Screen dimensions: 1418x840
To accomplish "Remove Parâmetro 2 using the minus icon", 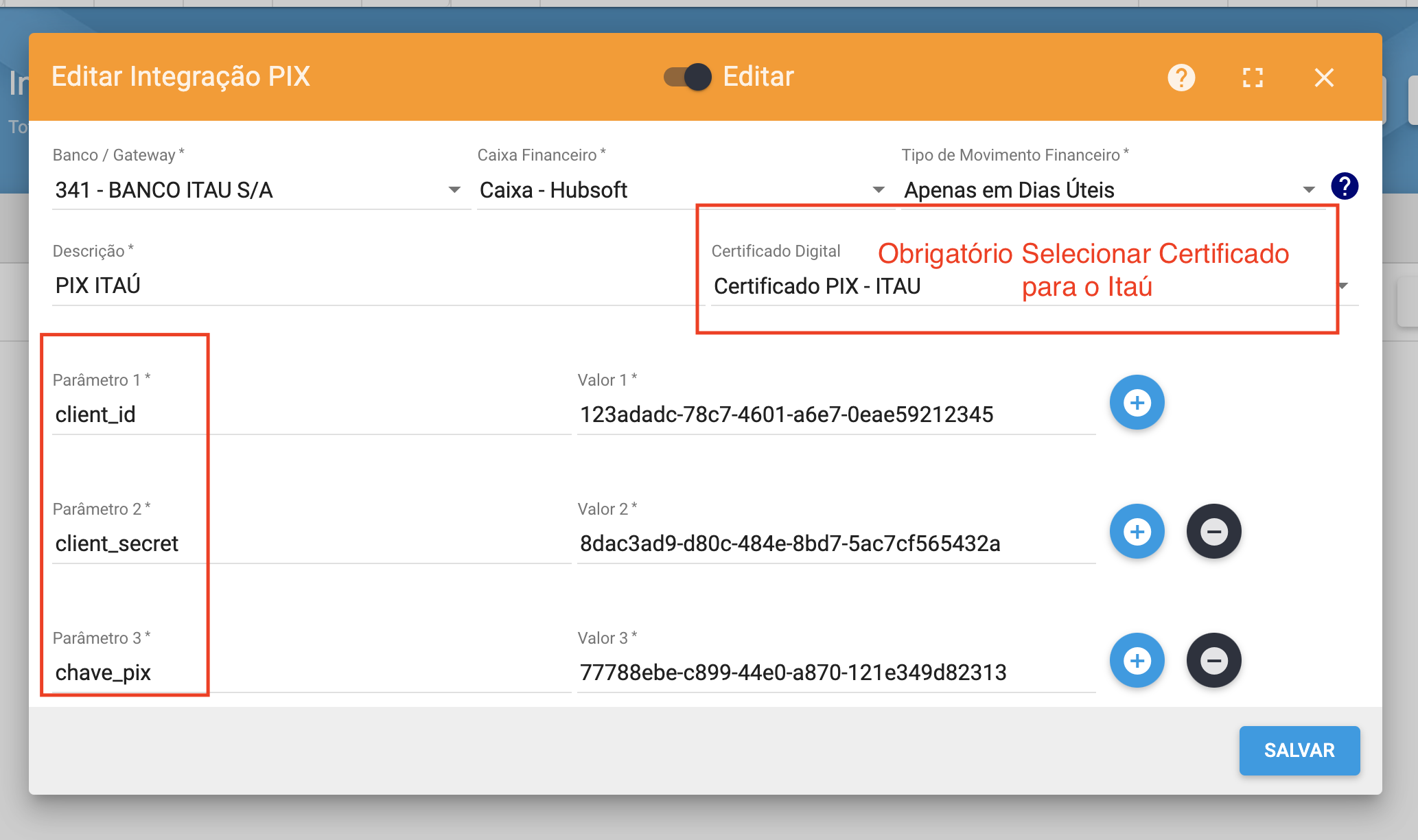I will [x=1213, y=530].
